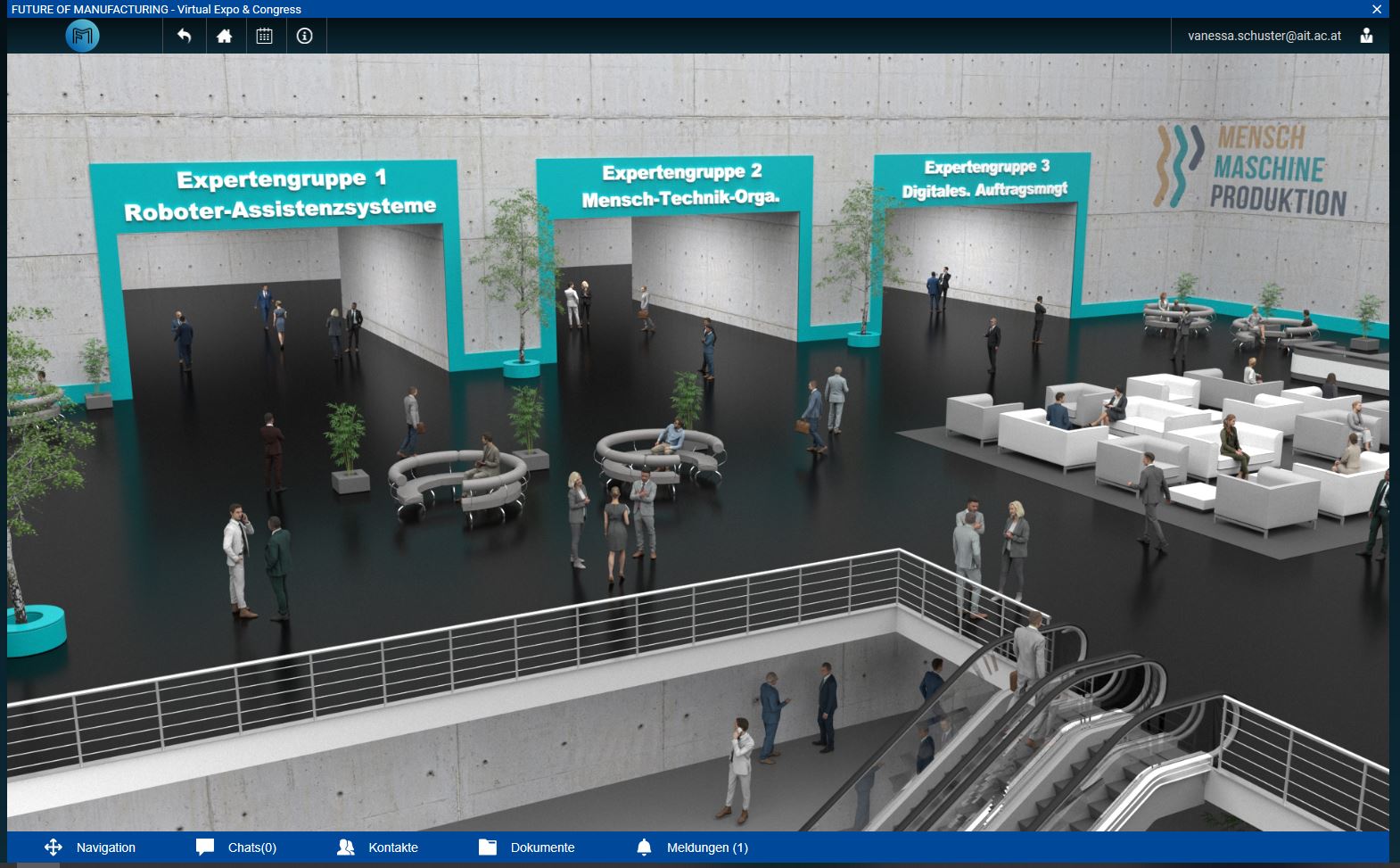
Task: Open the Home icon in toolbar
Action: [225, 36]
